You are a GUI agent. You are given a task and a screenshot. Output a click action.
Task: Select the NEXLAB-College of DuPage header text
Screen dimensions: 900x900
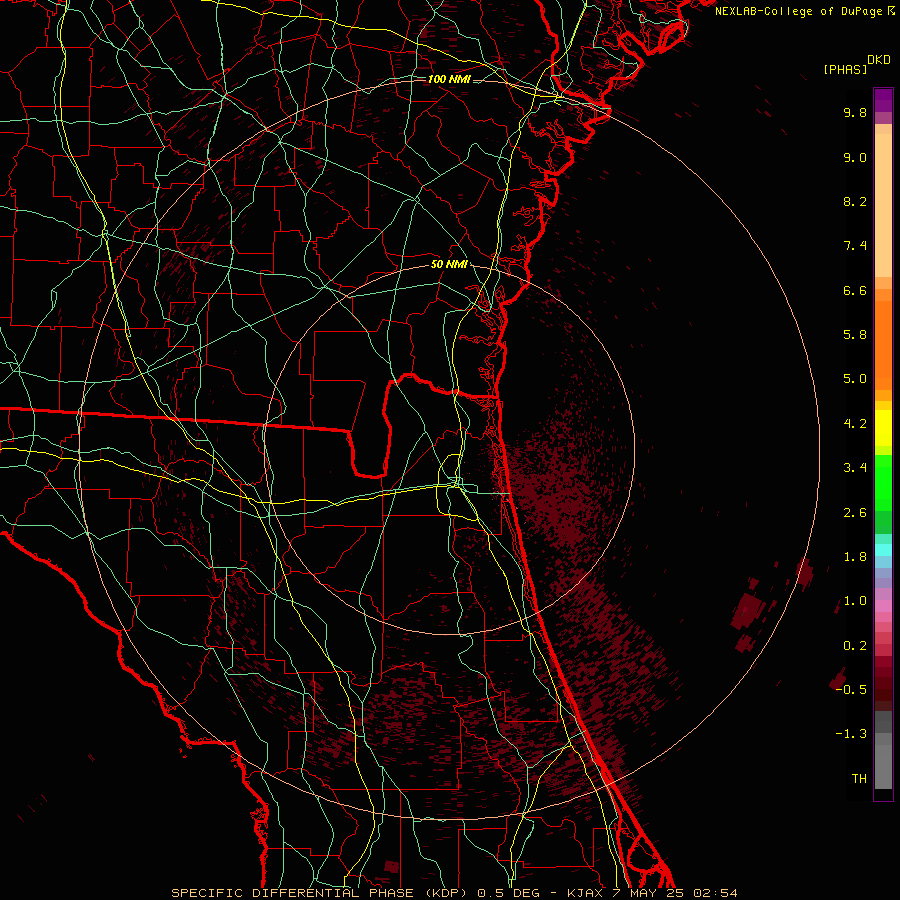799,11
